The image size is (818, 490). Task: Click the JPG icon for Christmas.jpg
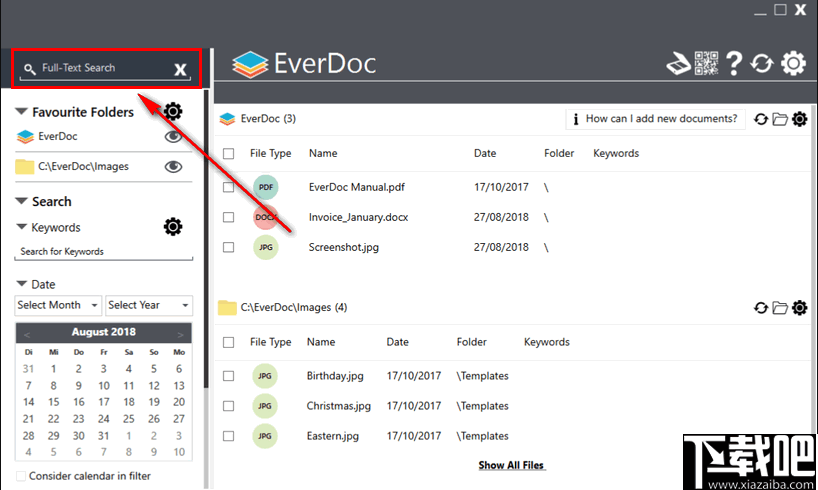point(264,406)
